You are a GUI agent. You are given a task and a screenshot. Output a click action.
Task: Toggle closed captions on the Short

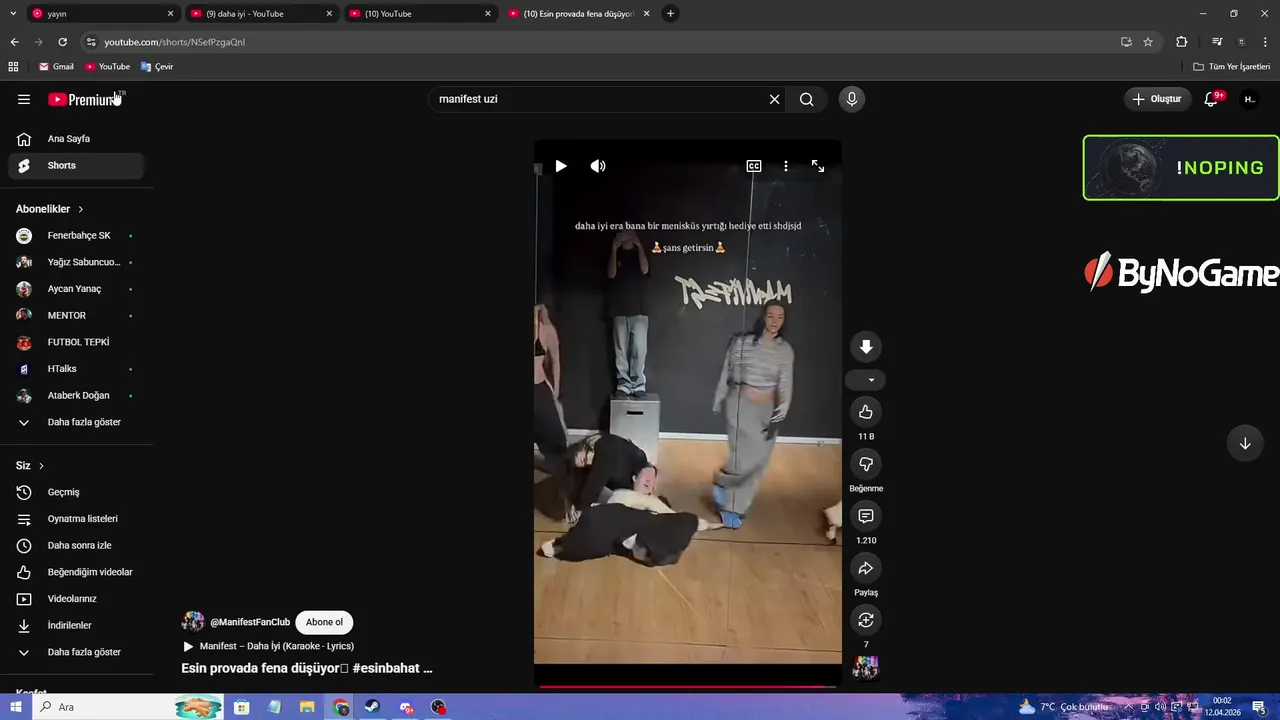pyautogui.click(x=754, y=166)
